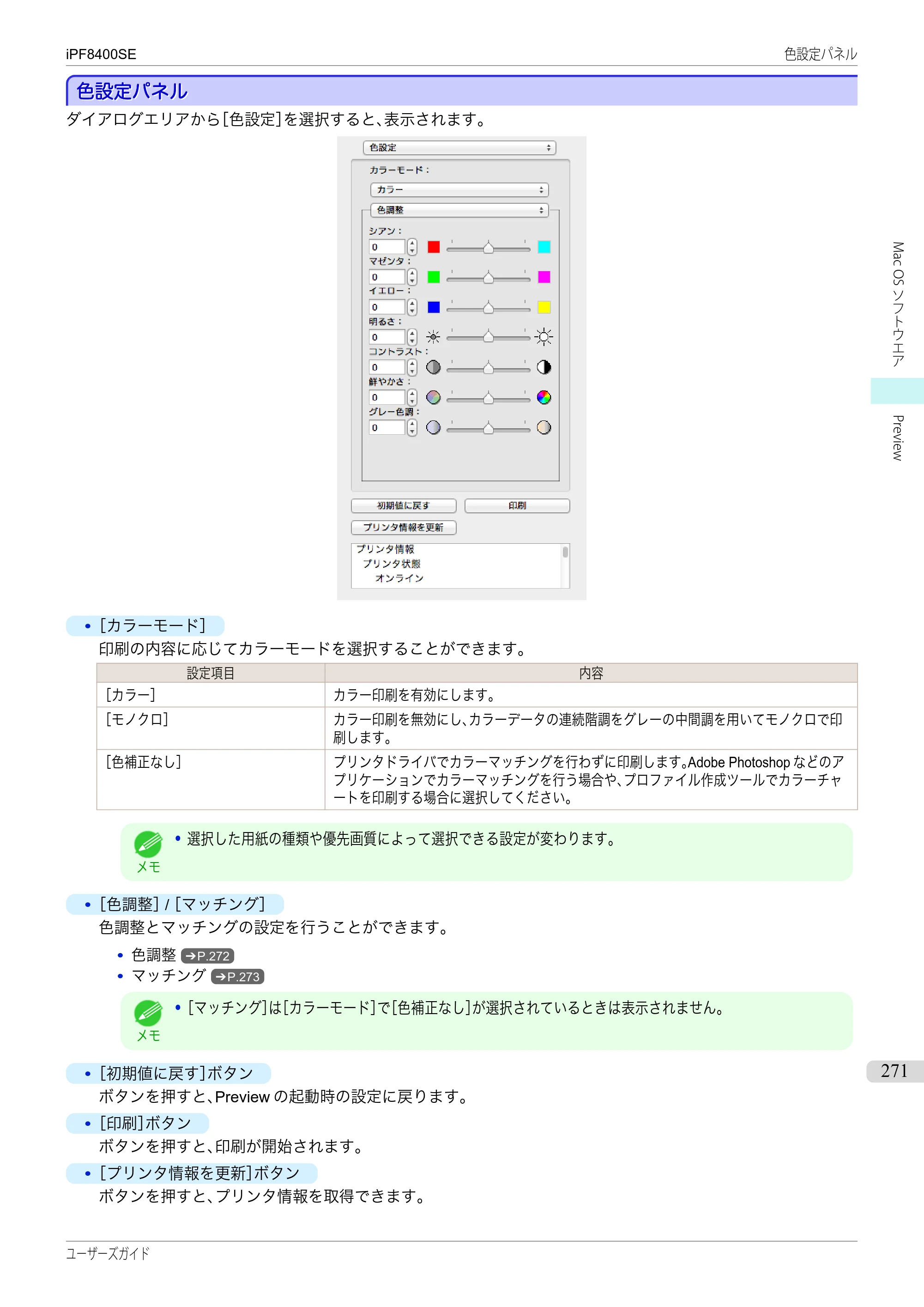
Task: Click the cyan swatch on Cyan row
Action: (x=544, y=247)
